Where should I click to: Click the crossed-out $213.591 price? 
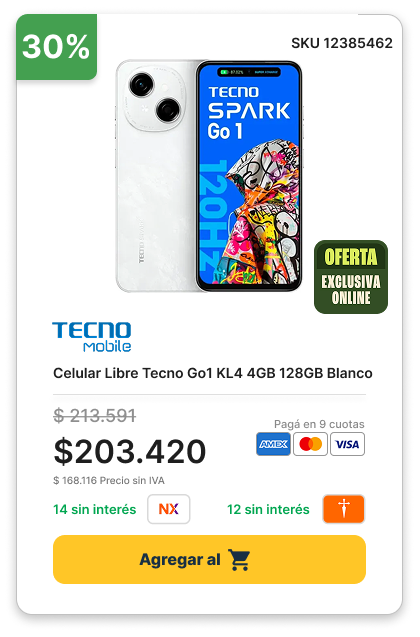[x=95, y=415]
